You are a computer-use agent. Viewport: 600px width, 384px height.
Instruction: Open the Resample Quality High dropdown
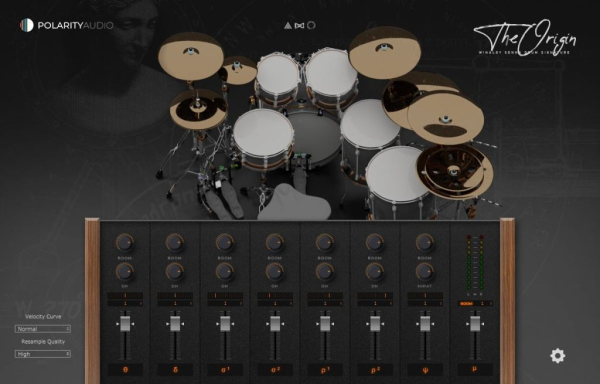tap(43, 354)
